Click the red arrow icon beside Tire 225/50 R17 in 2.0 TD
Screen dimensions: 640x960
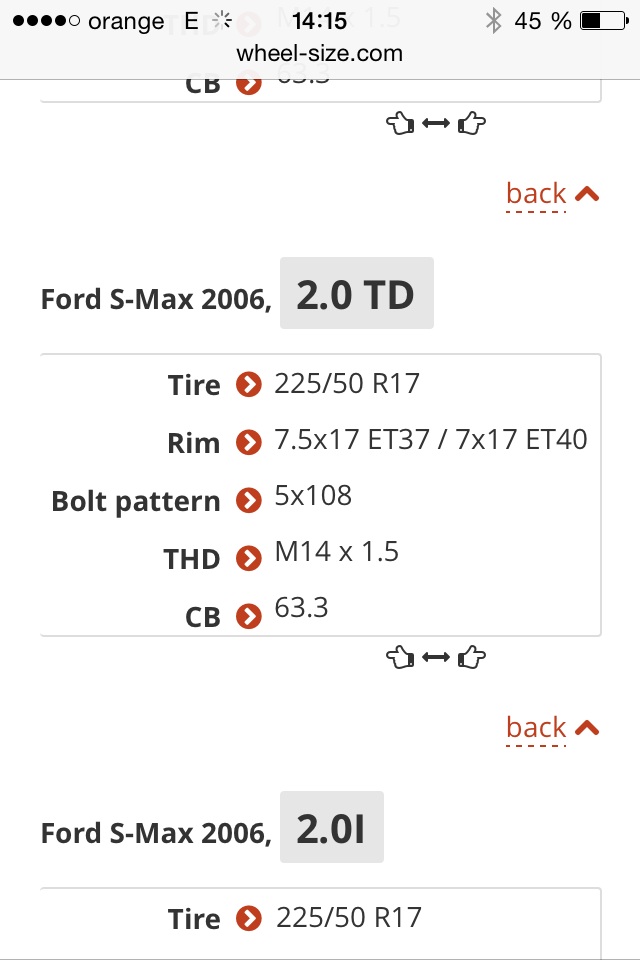(248, 385)
